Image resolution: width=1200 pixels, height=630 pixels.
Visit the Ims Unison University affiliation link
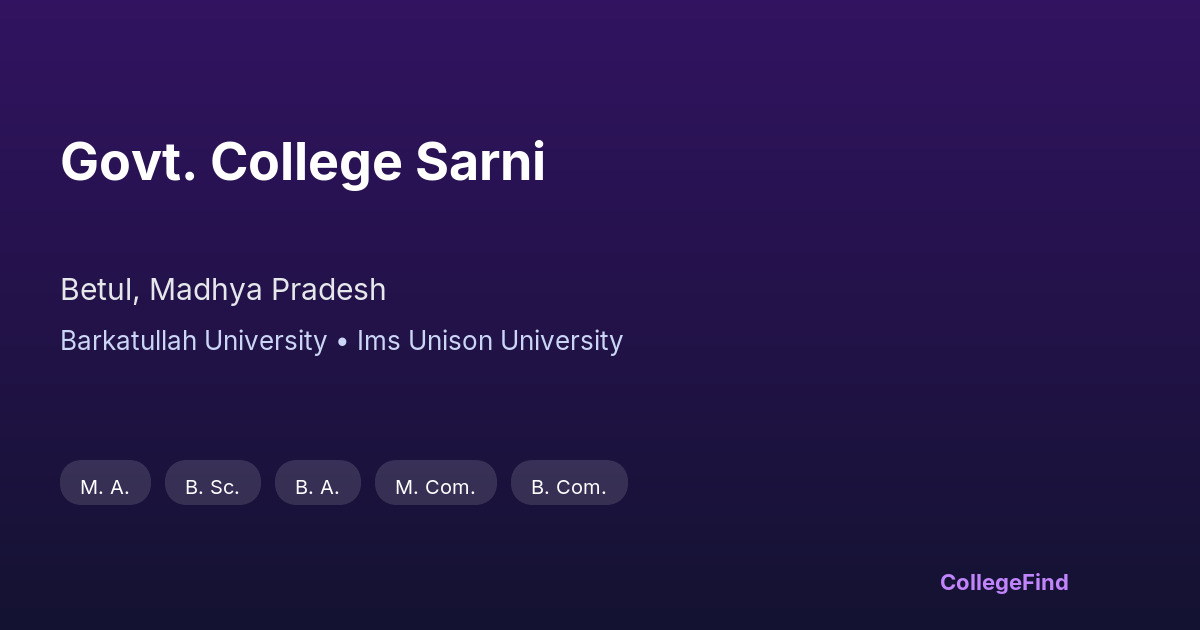[x=489, y=341]
